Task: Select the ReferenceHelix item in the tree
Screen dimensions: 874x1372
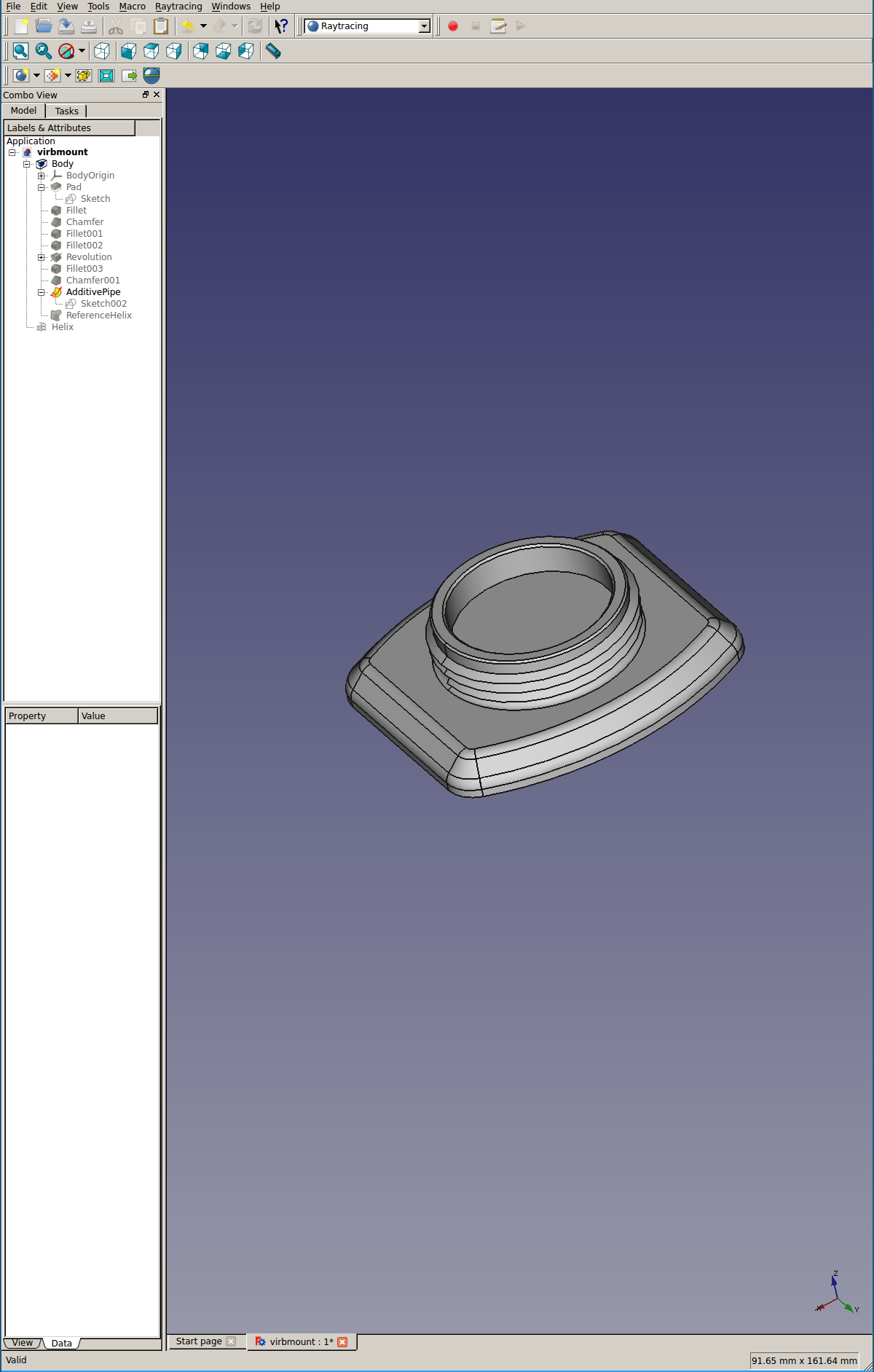Action: [x=98, y=315]
